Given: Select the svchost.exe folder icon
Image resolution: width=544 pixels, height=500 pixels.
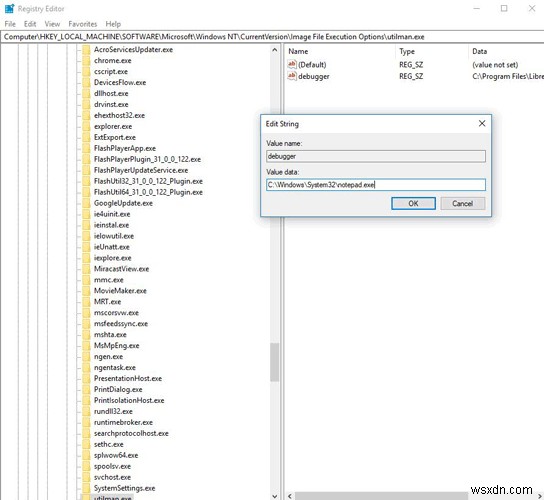Looking at the screenshot, I should tap(86, 477).
